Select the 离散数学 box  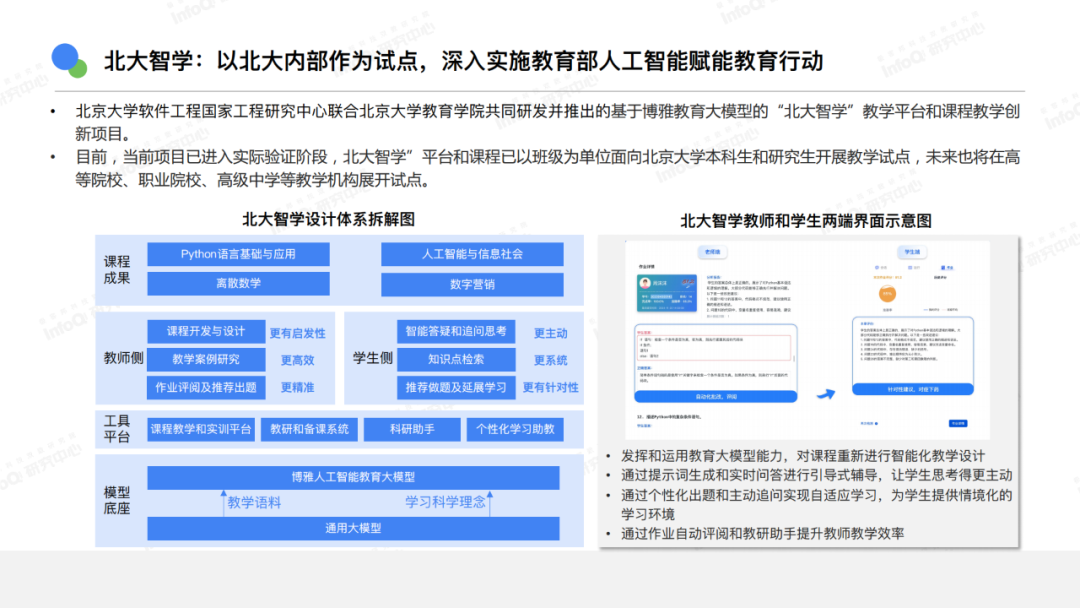click(x=238, y=284)
